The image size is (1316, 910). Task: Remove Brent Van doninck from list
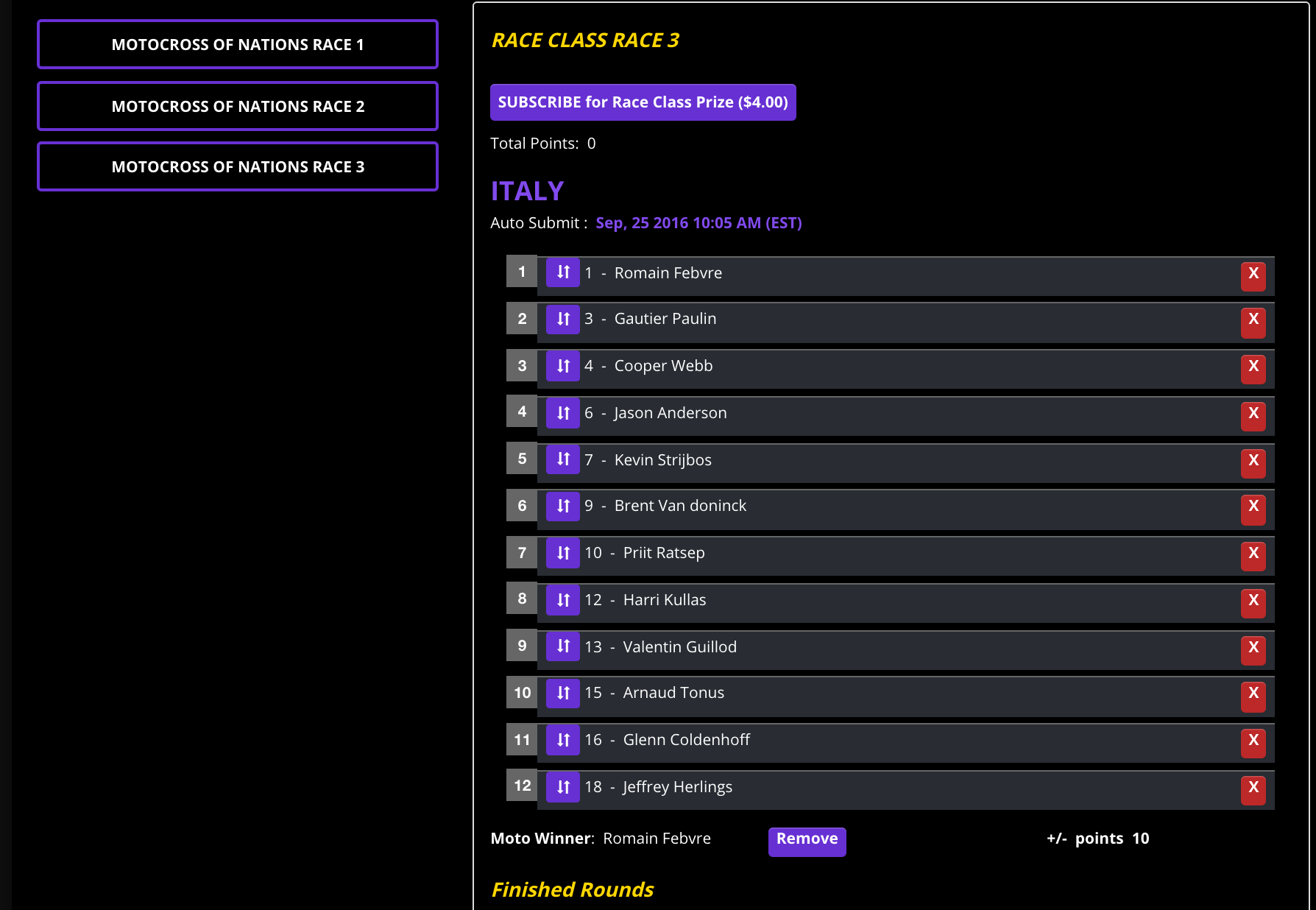[1253, 507]
